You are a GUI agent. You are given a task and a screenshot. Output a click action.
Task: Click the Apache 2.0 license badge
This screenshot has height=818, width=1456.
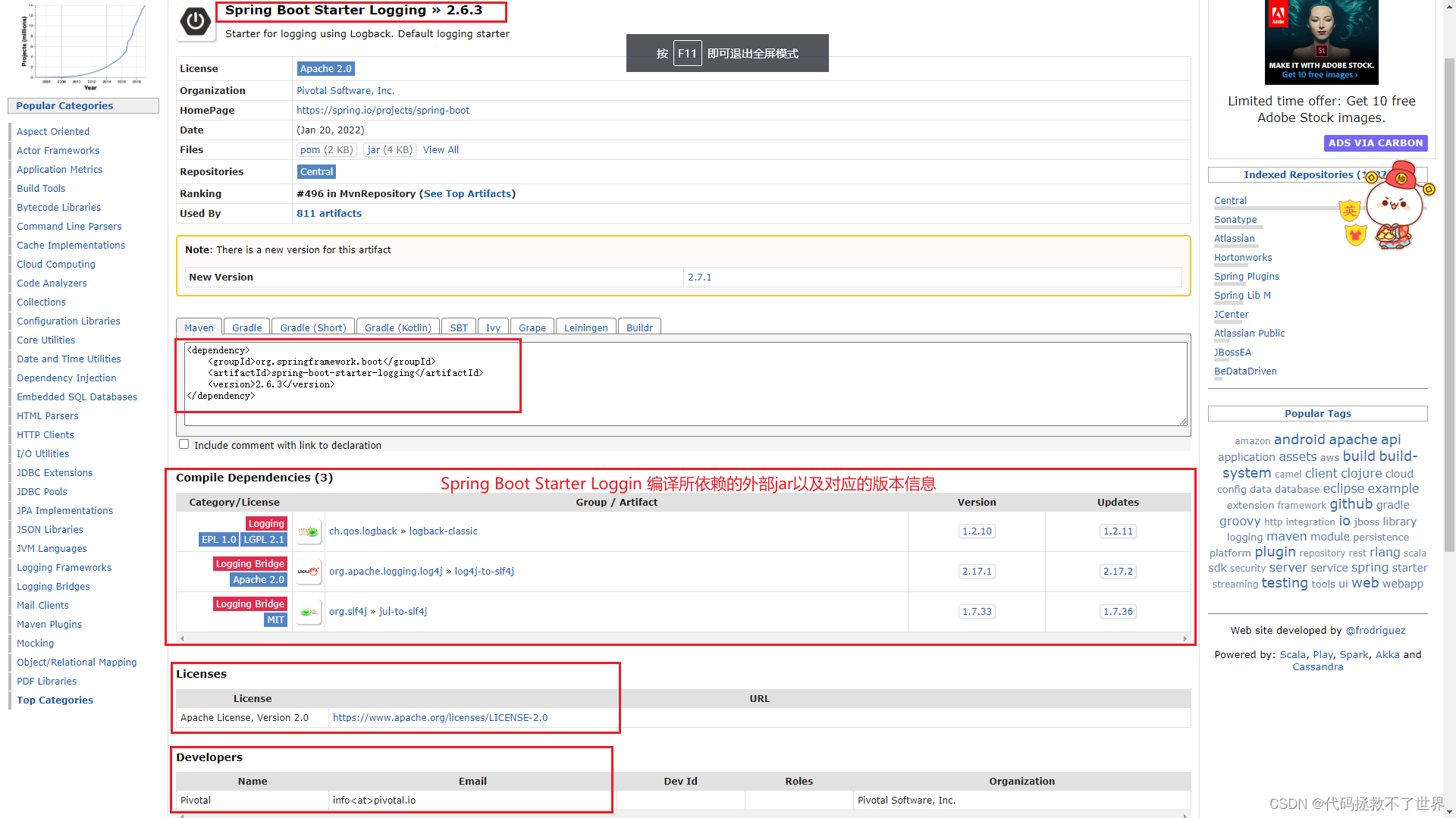[x=325, y=68]
